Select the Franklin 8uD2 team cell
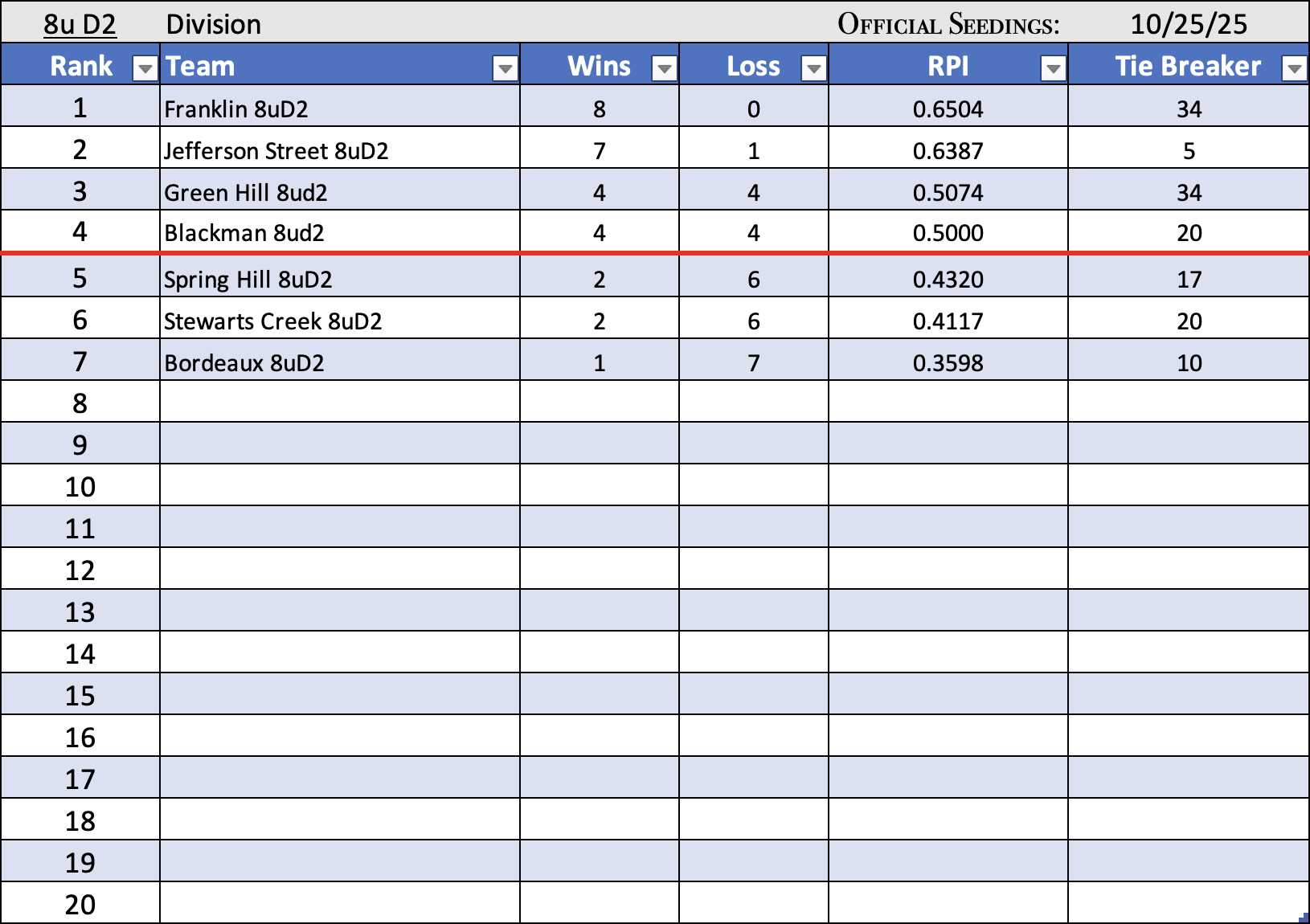1310x924 pixels. 236,109
